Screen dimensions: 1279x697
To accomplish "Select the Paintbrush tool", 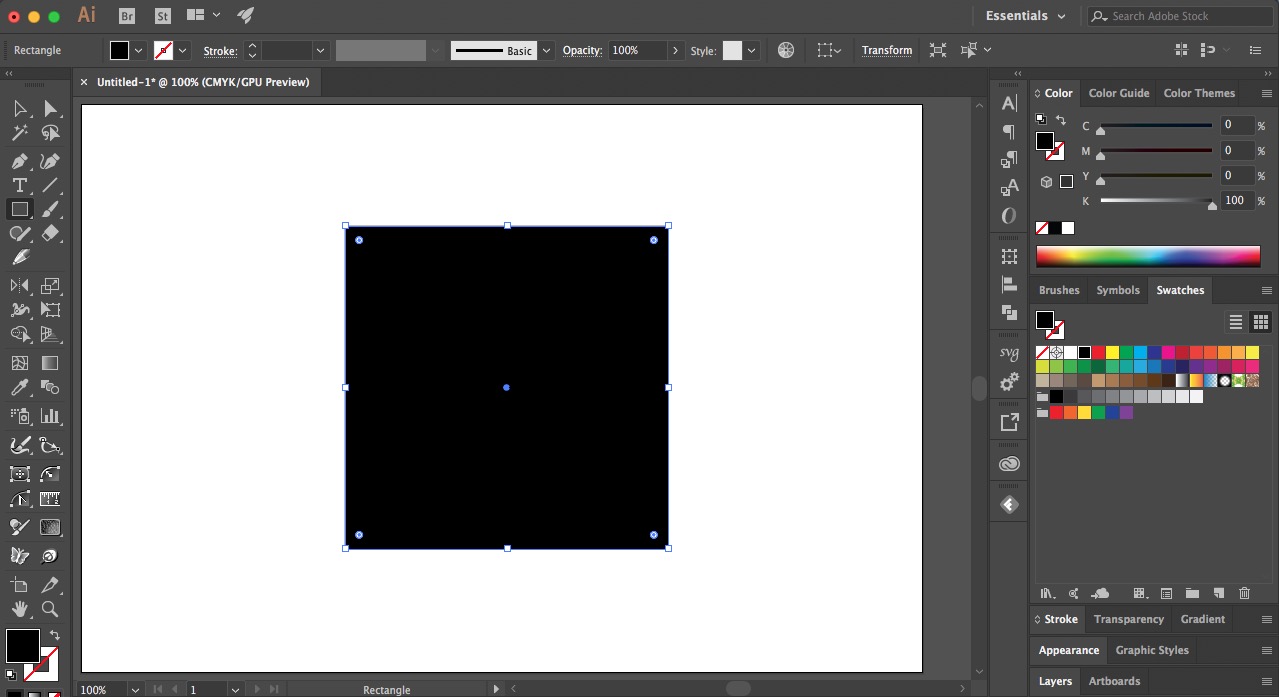I will click(x=50, y=209).
